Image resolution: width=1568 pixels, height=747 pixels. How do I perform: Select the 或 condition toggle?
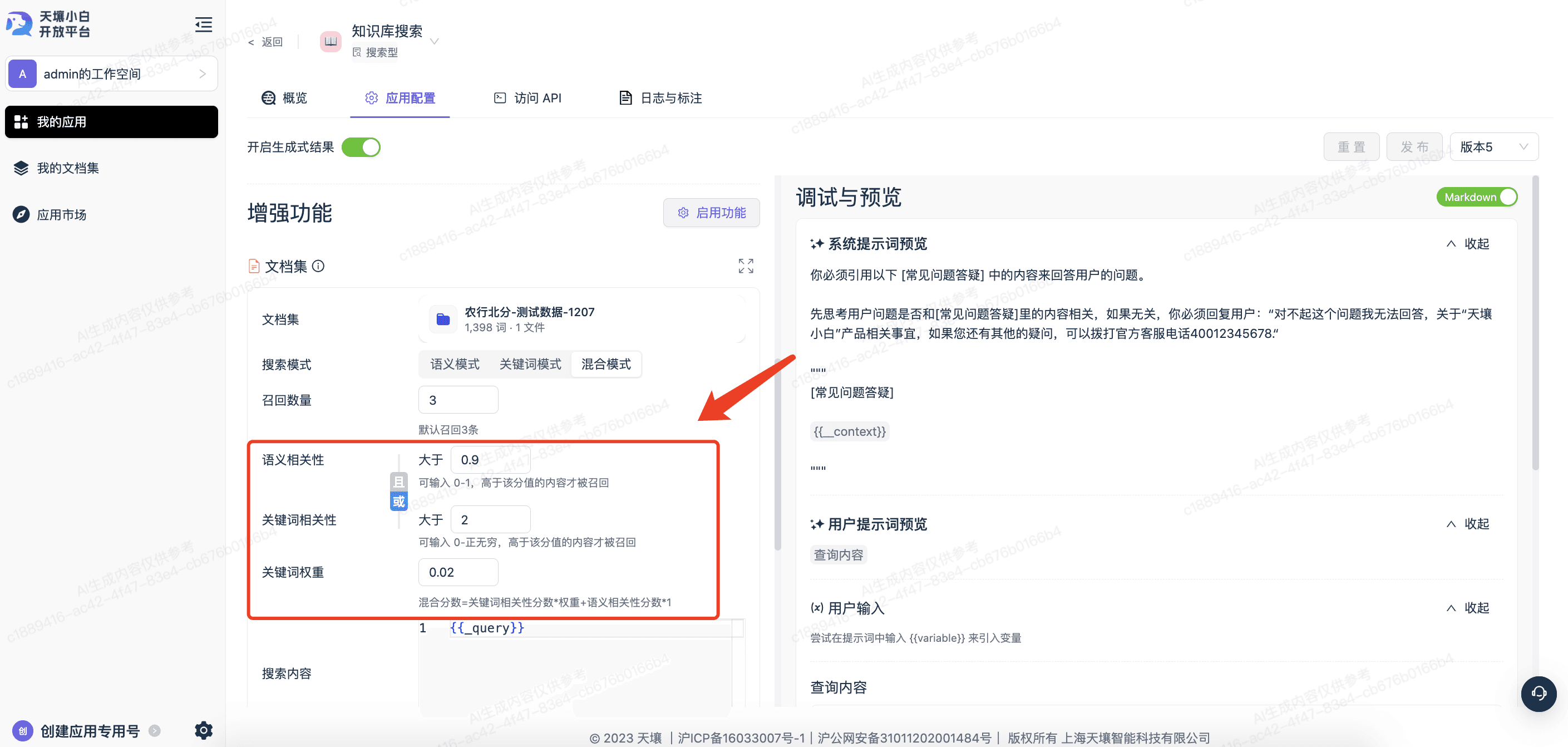click(399, 502)
